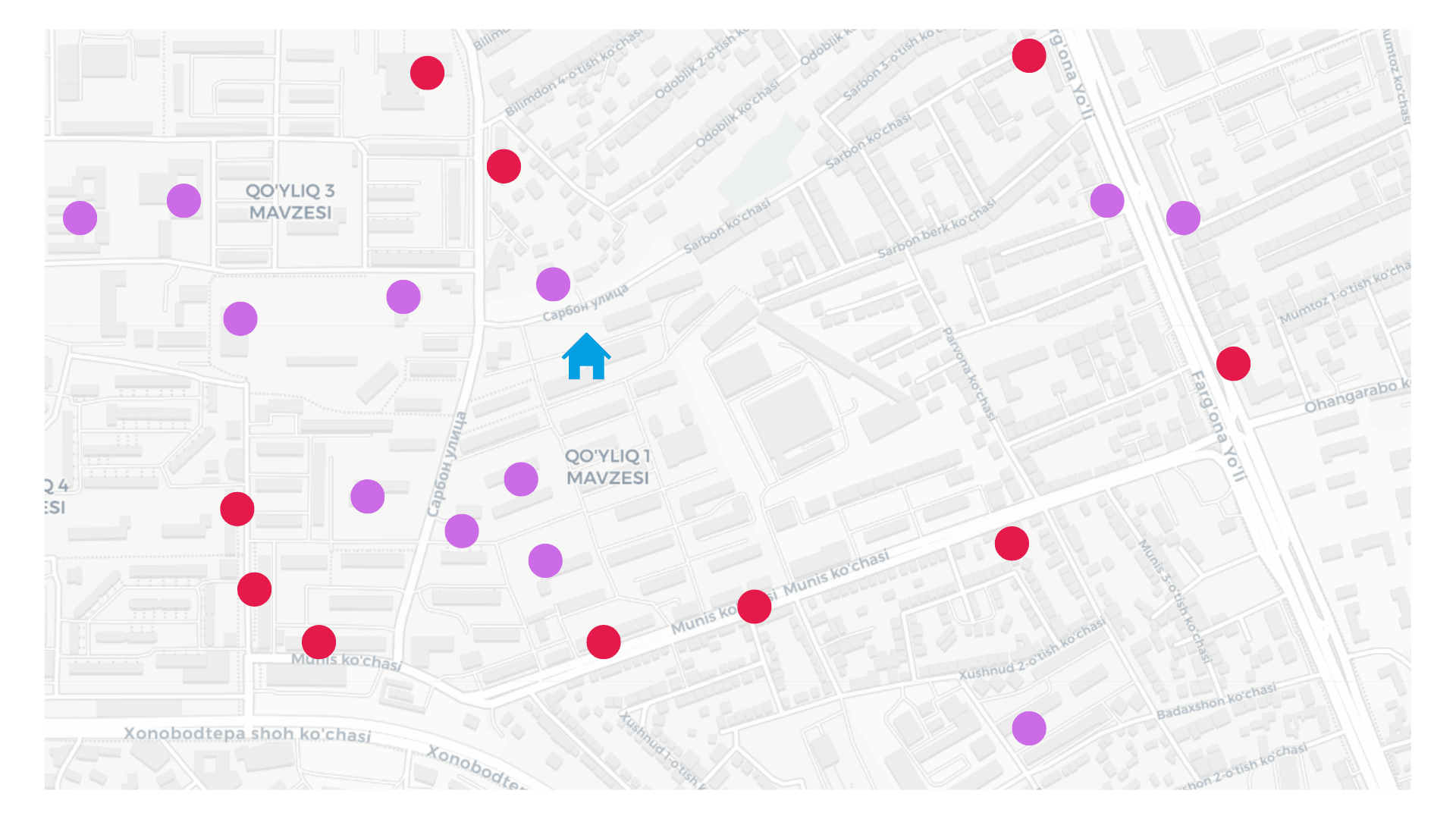
Task: Select the rightmost purple marker on the map
Action: click(x=1183, y=218)
